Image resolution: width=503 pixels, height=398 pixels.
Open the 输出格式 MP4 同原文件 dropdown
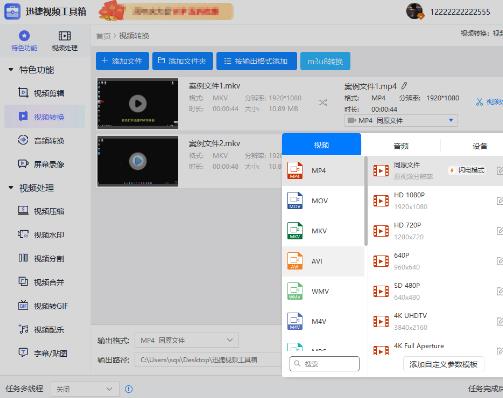click(x=187, y=340)
